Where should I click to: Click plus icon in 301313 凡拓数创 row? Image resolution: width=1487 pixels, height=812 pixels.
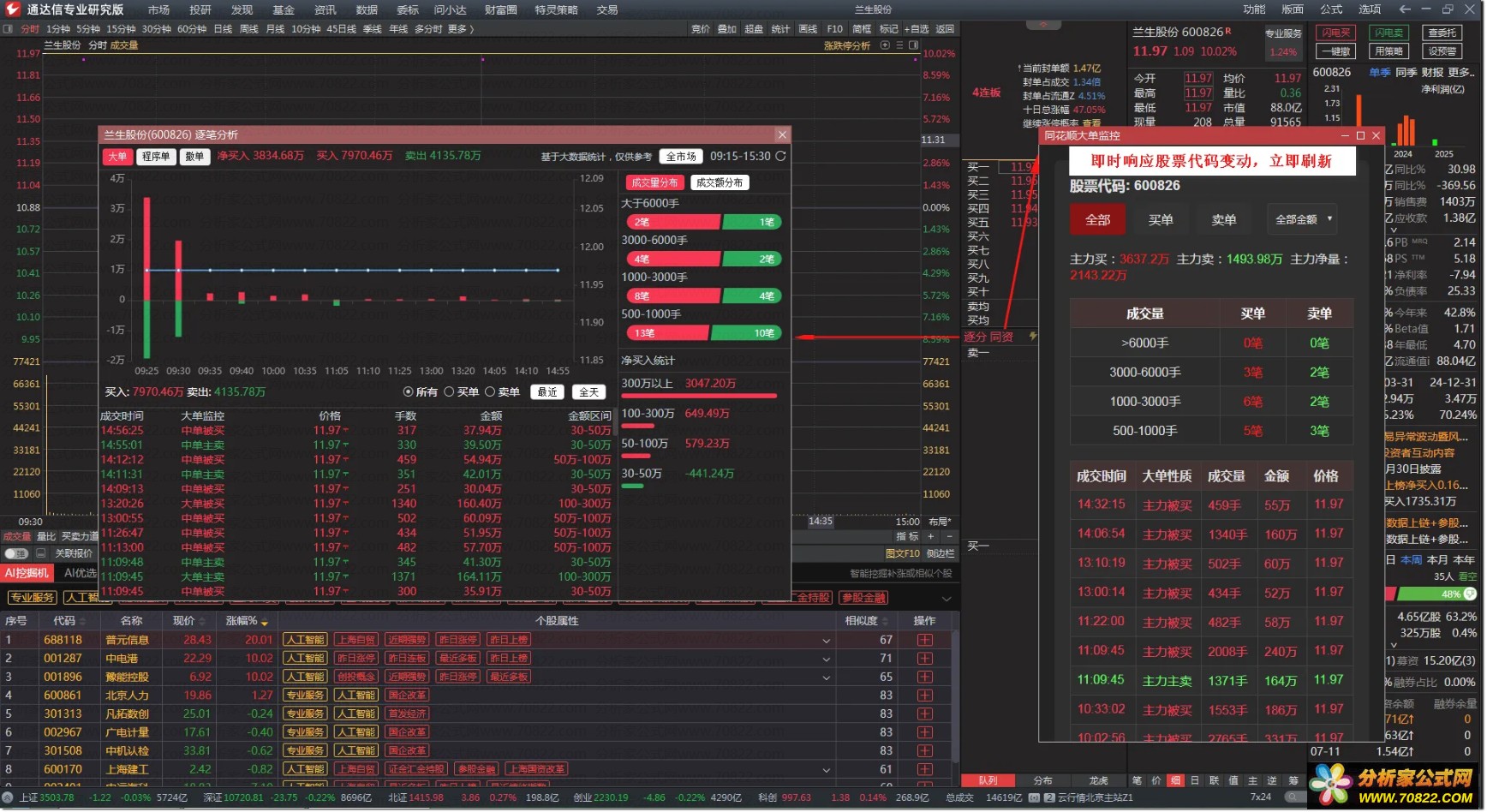925,713
